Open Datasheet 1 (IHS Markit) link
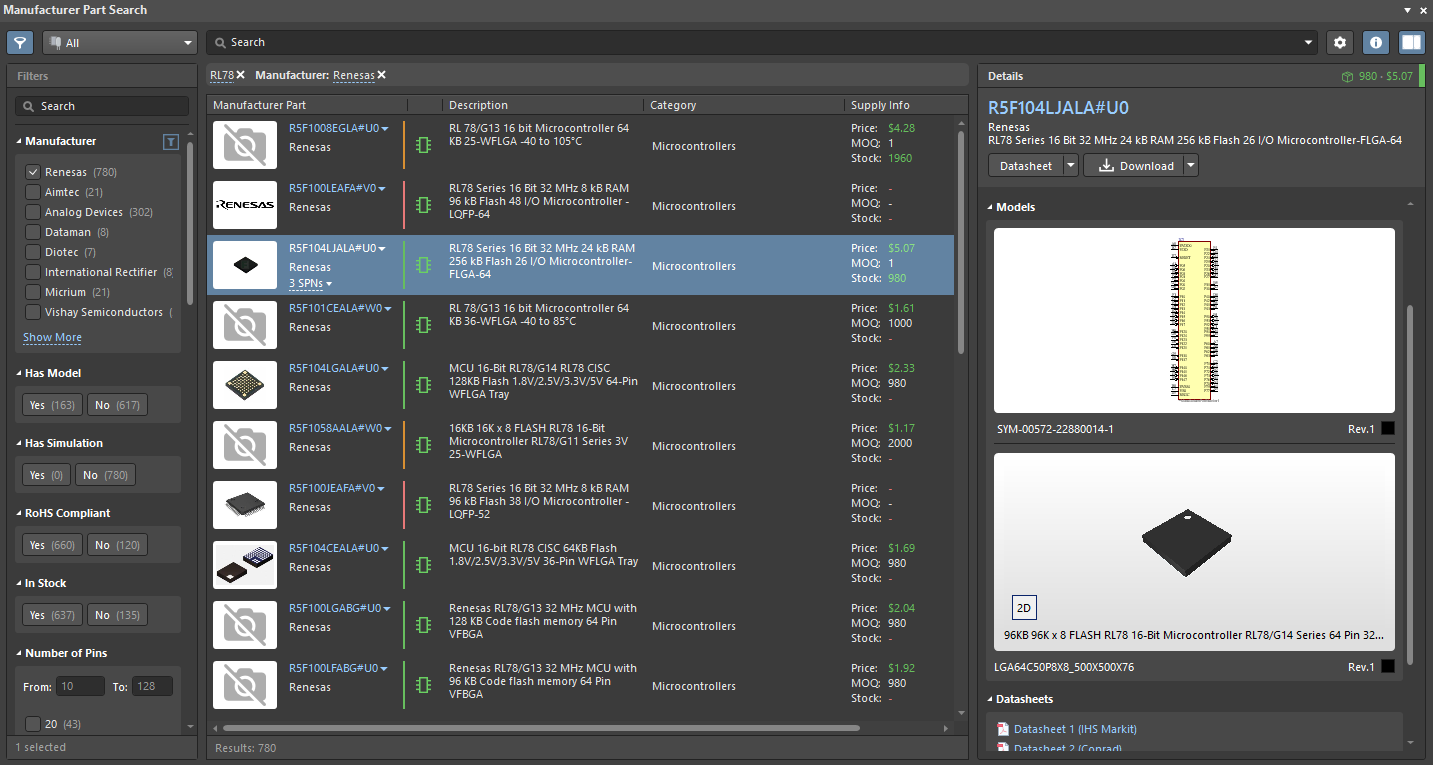The height and width of the screenshot is (765, 1433). (1075, 729)
